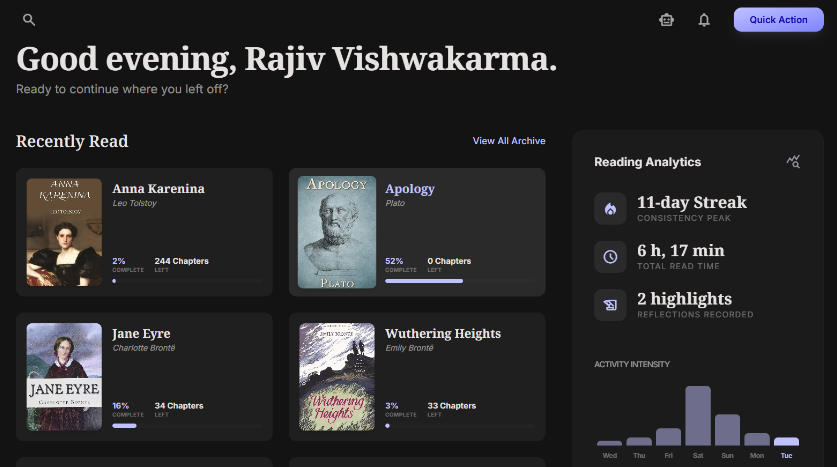Click the Anna Karenina progress bar
This screenshot has width=837, height=467.
tap(187, 281)
